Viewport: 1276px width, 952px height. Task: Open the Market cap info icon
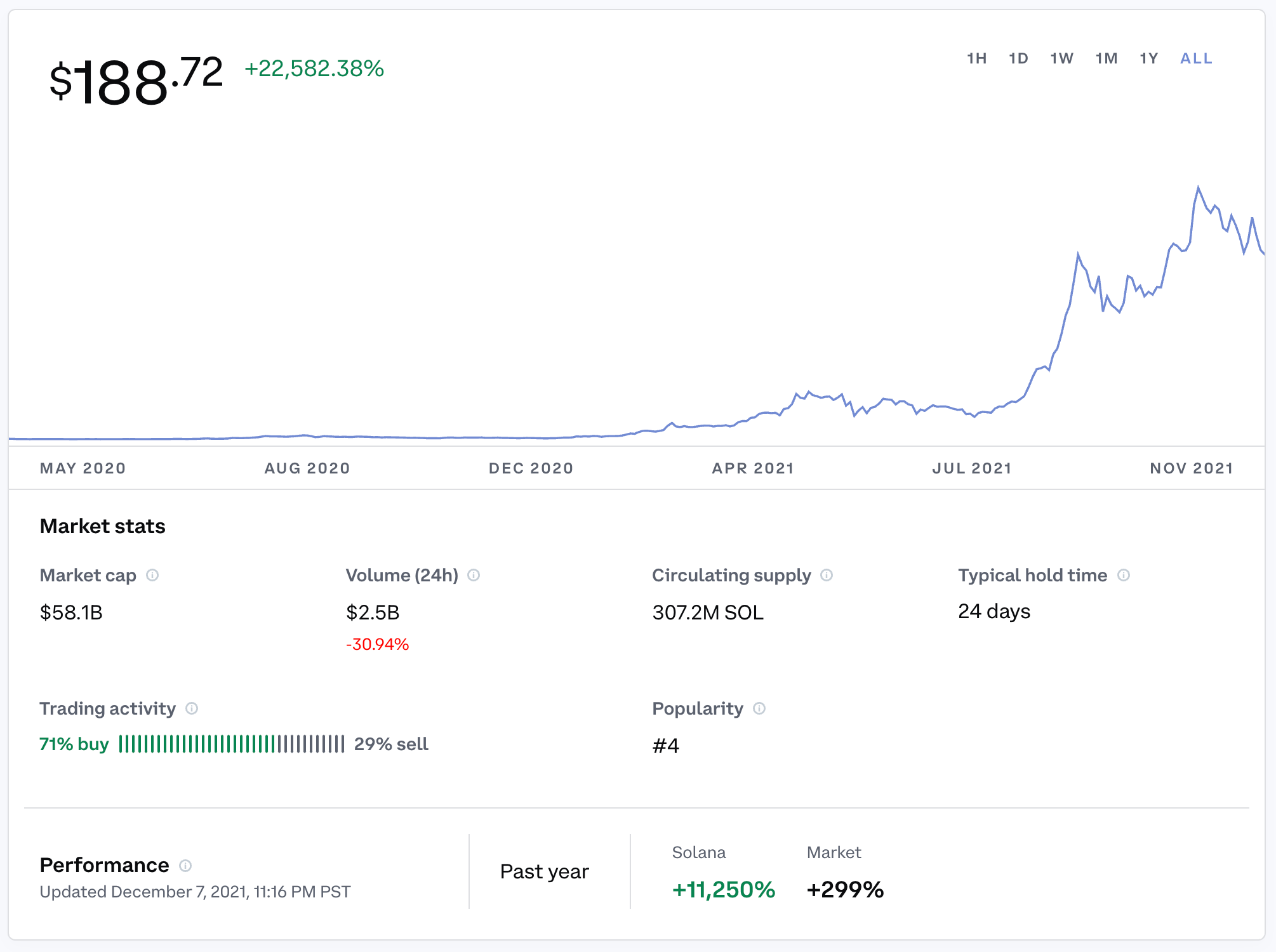[x=152, y=575]
